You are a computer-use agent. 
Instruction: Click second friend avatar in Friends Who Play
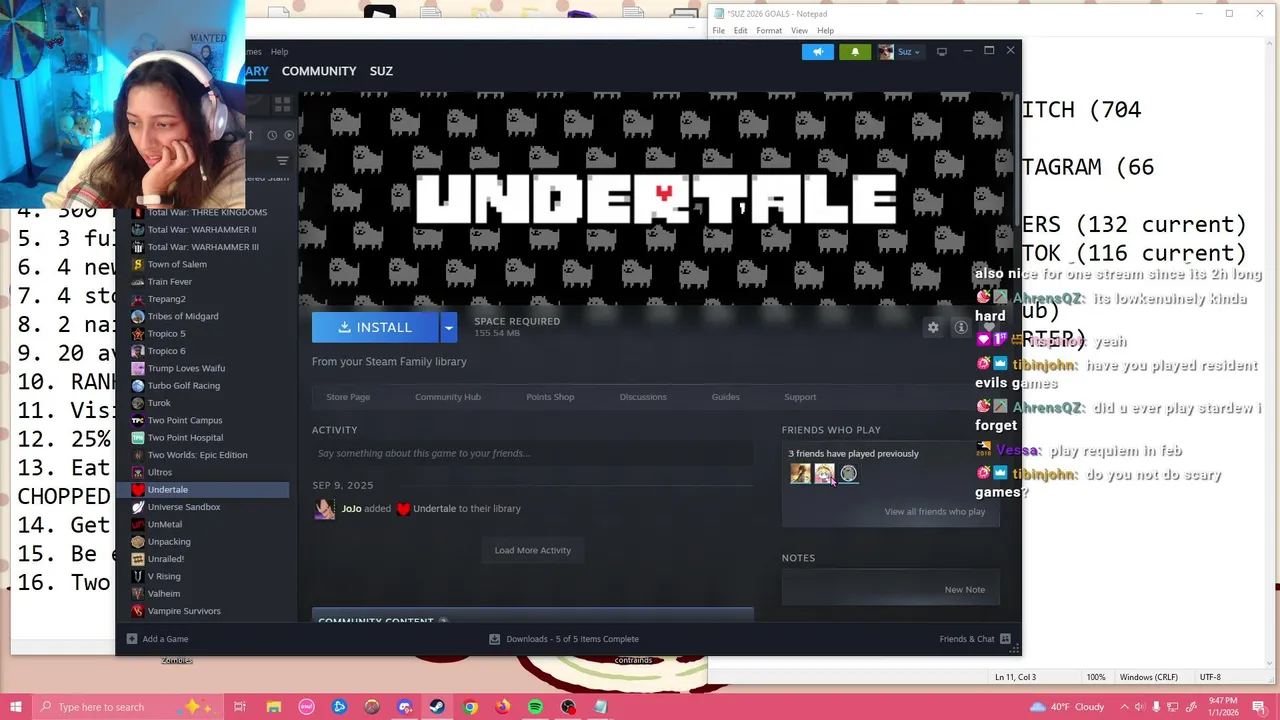point(824,474)
